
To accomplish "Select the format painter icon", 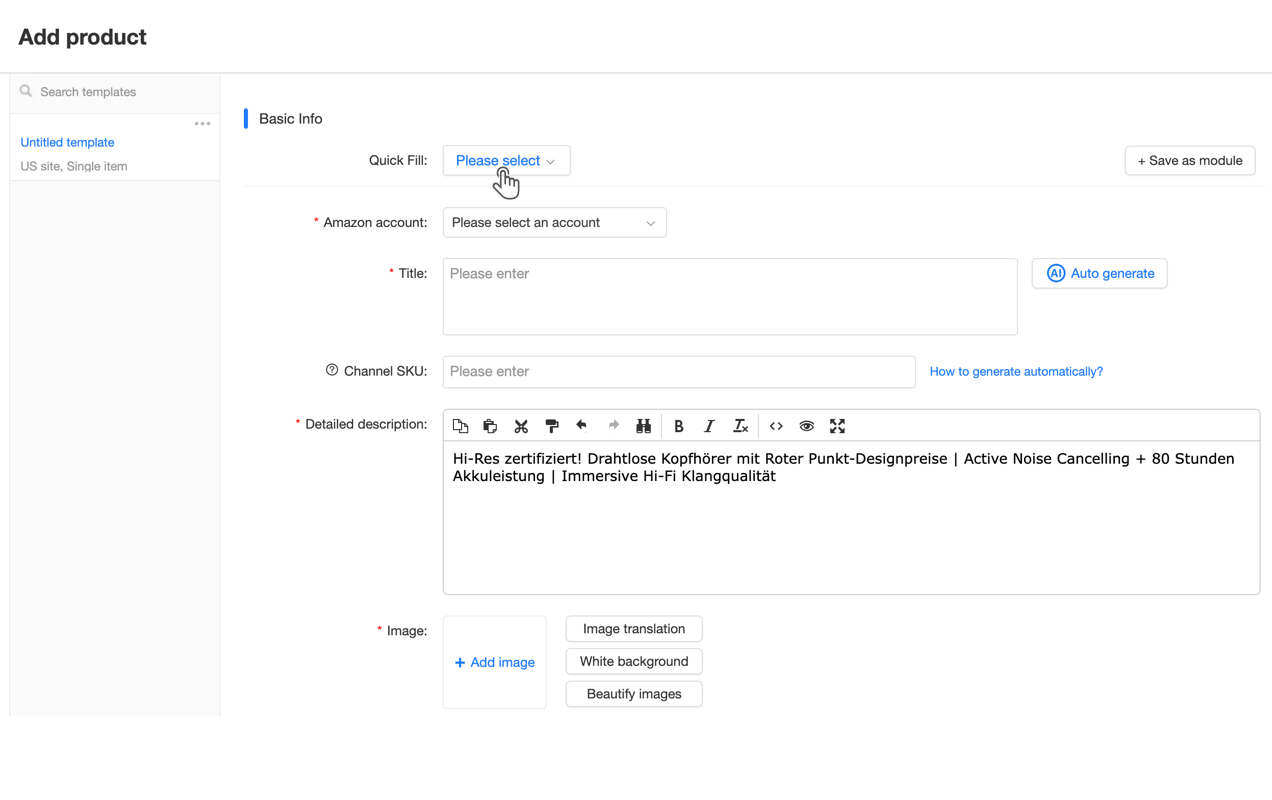I will [x=551, y=425].
